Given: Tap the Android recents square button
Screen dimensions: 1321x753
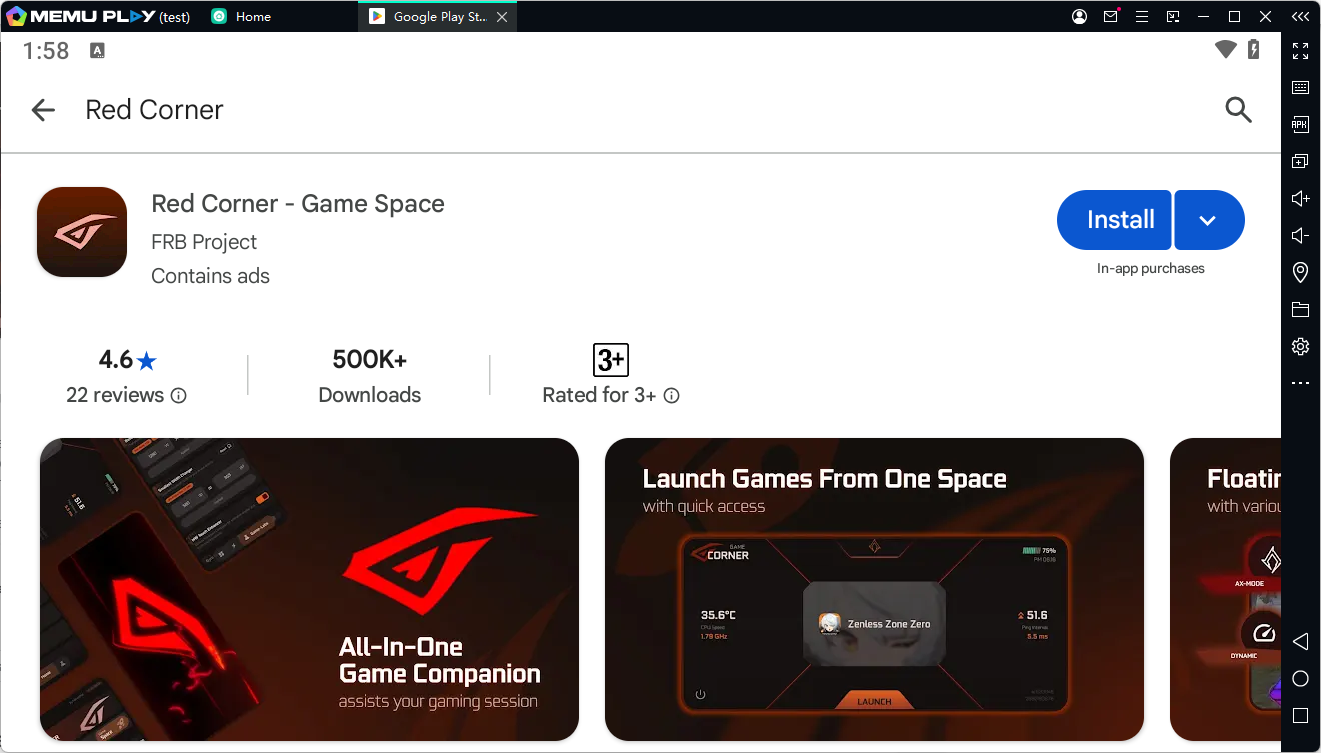Looking at the screenshot, I should pos(1300,716).
